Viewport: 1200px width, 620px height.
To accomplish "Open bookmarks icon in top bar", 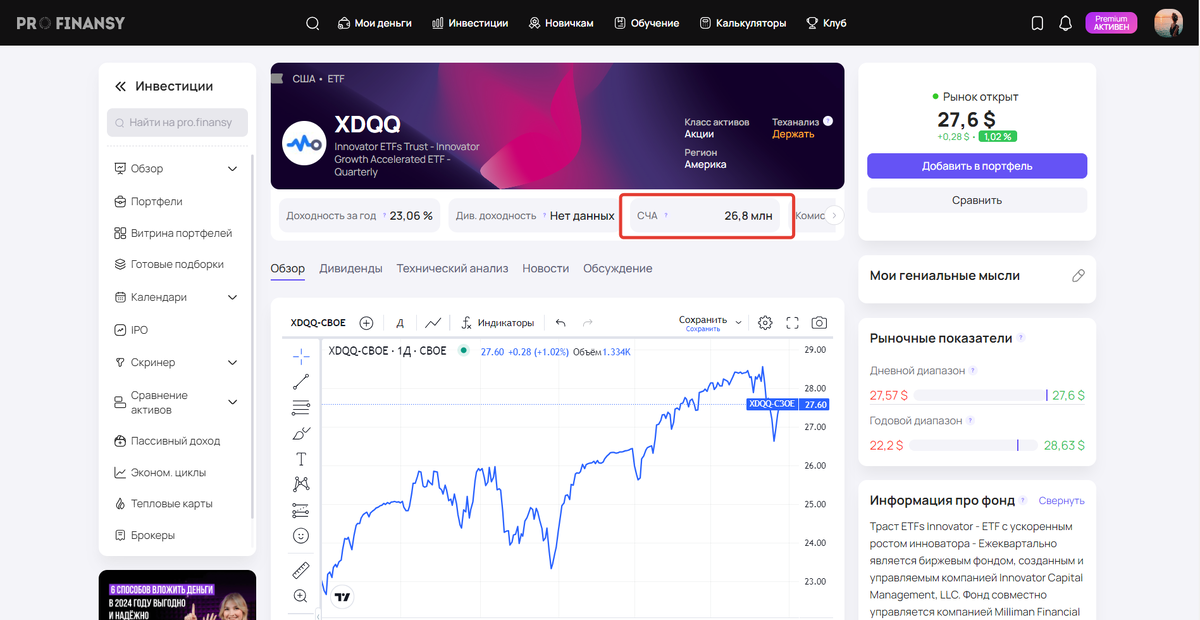I will point(1037,23).
